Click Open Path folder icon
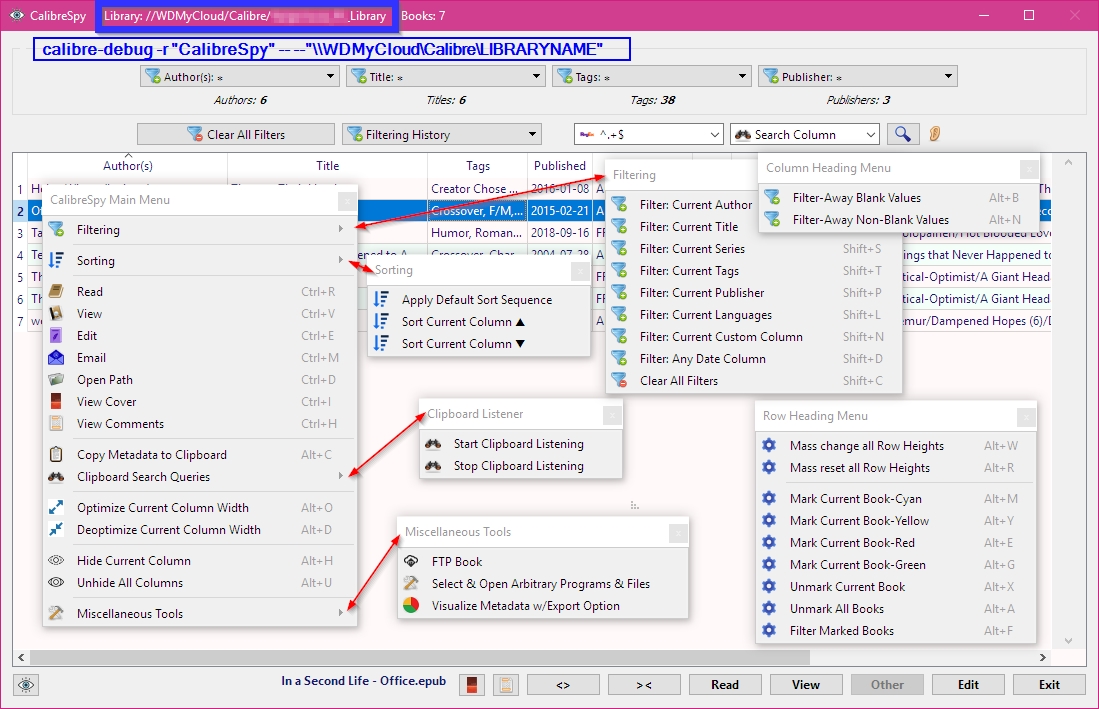The image size is (1099, 709). pos(56,380)
